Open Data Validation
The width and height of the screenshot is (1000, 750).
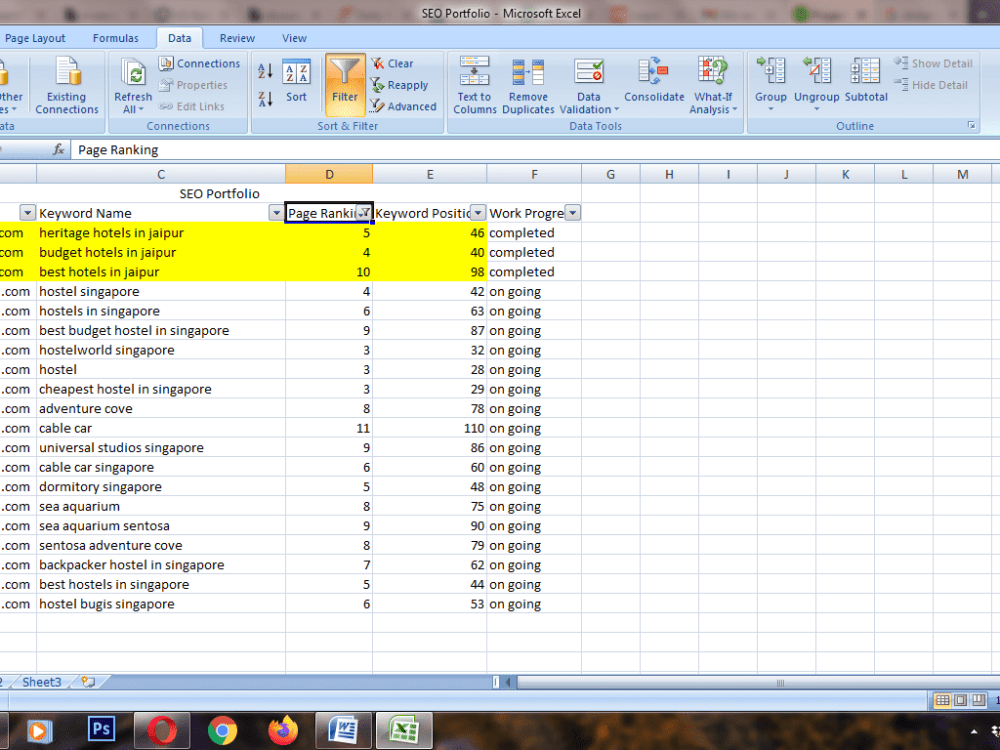coord(589,85)
